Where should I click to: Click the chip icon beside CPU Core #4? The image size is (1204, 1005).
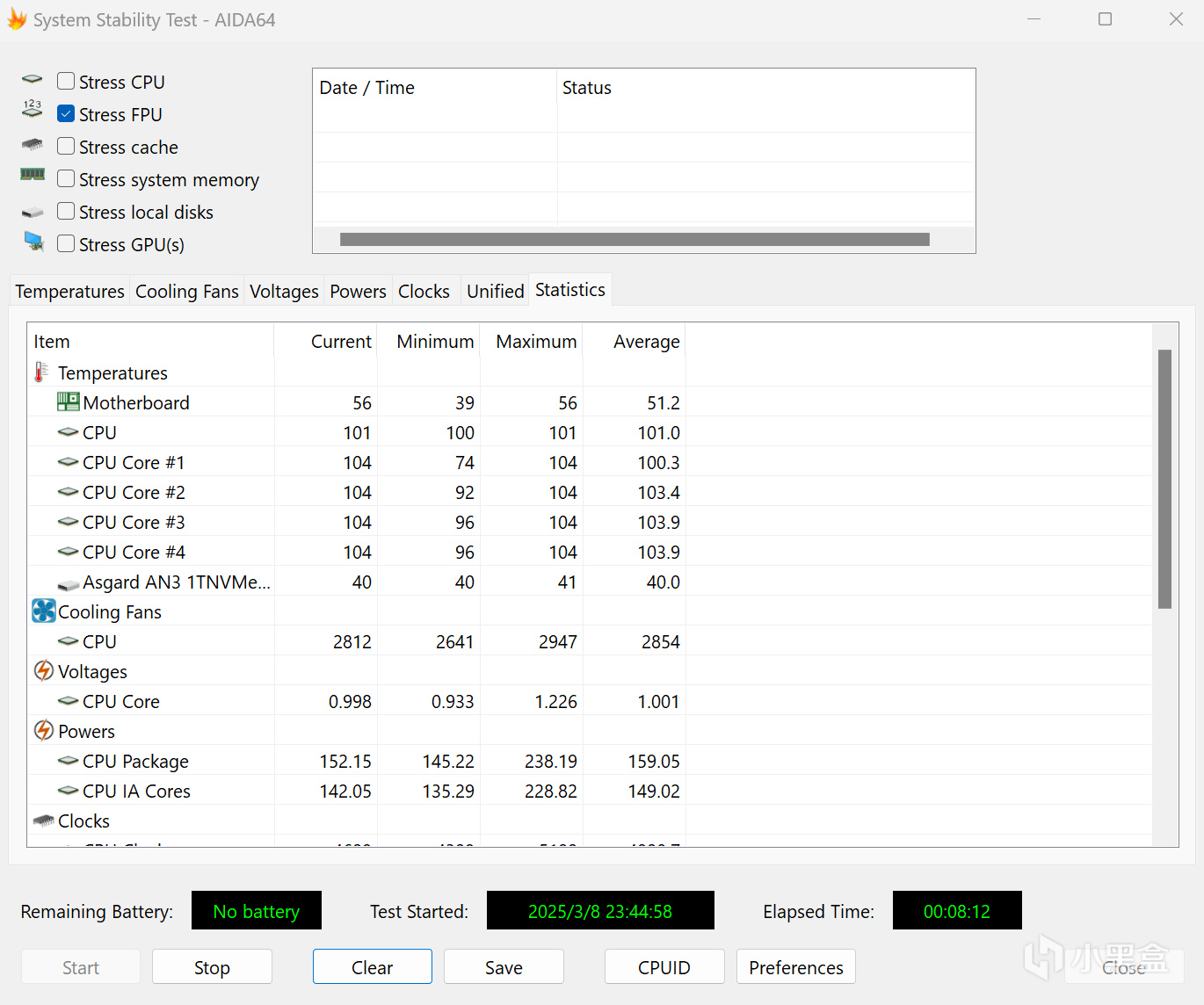tap(69, 552)
